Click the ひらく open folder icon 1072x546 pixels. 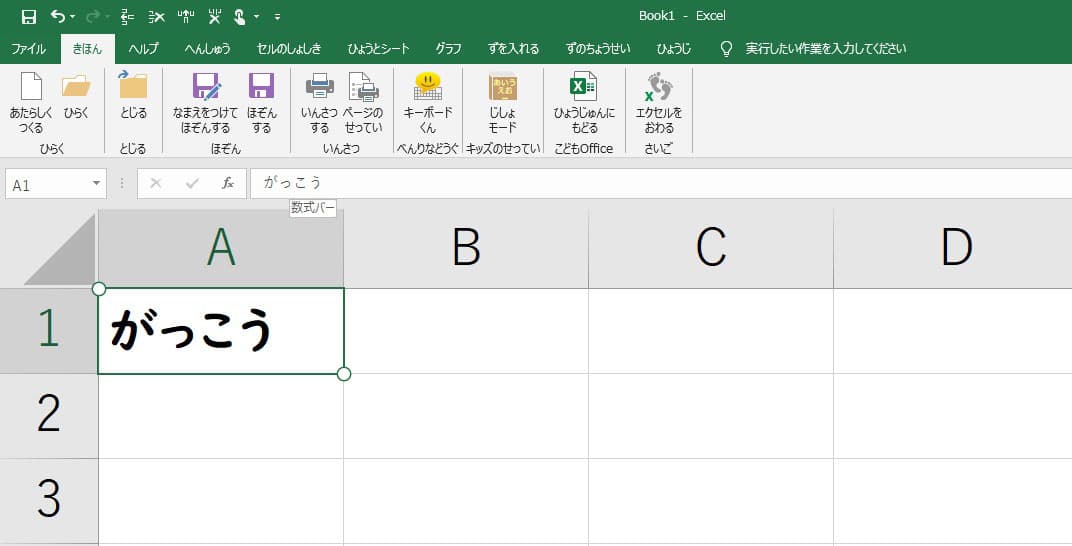click(x=76, y=87)
